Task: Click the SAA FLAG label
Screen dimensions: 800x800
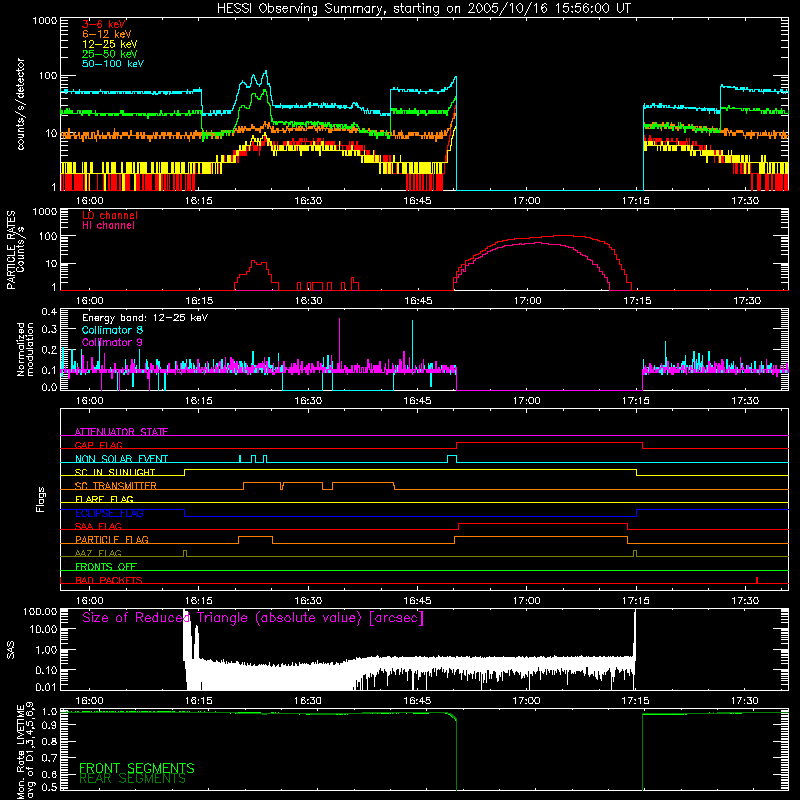Action: 98,526
